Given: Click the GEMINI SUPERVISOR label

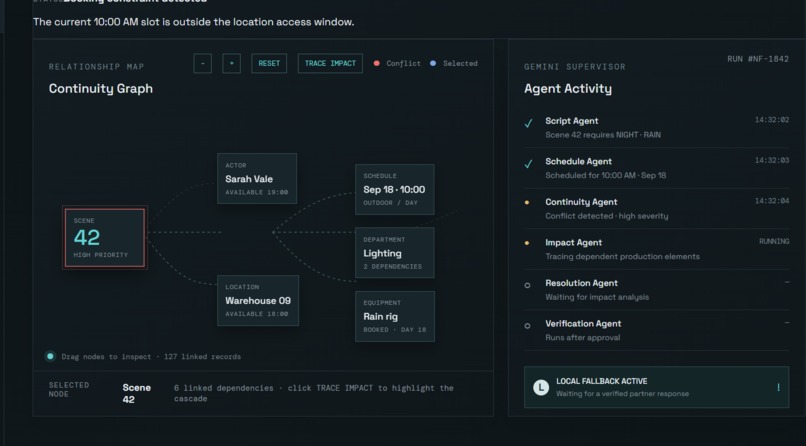Looking at the screenshot, I should (575, 67).
